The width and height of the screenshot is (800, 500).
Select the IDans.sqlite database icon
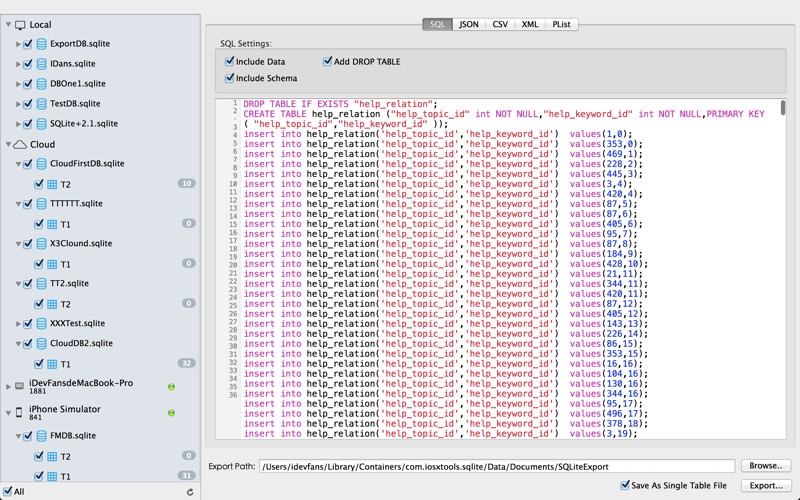pos(41,64)
